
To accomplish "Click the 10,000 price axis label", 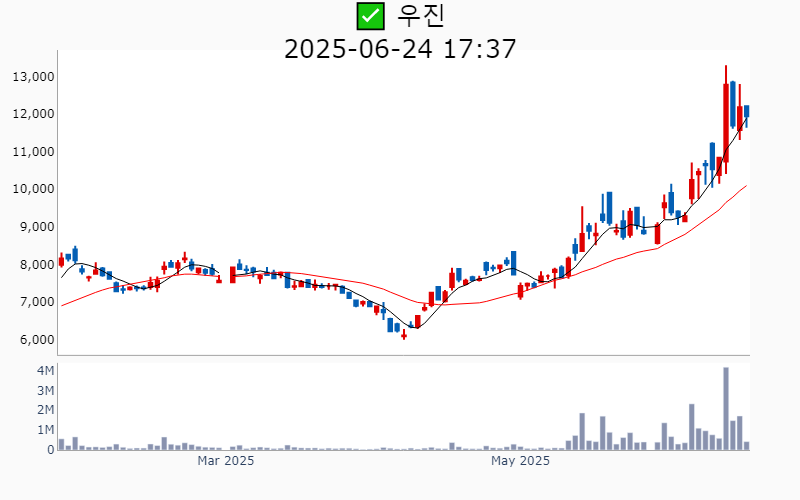I will click(x=34, y=189).
